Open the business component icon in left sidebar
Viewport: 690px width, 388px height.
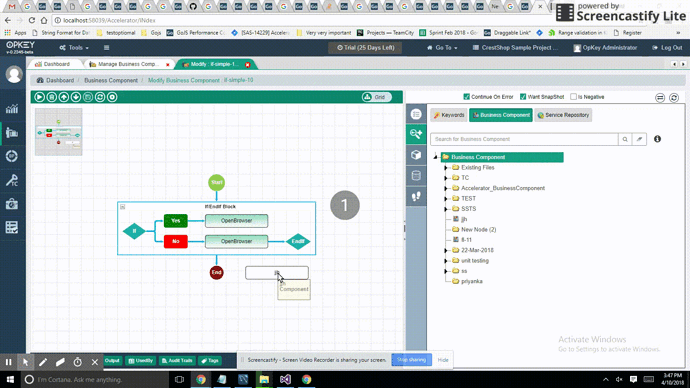click(12, 132)
